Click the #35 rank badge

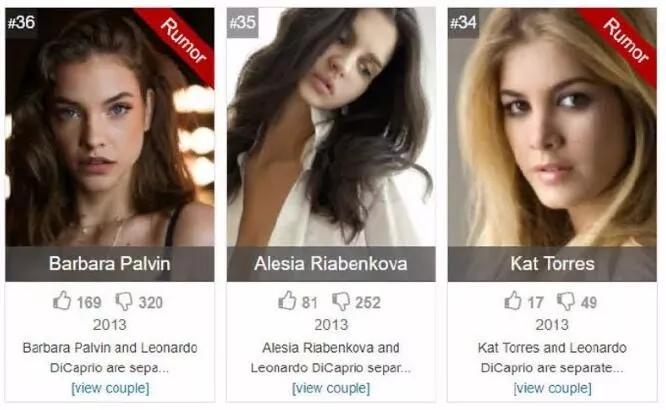pos(243,23)
